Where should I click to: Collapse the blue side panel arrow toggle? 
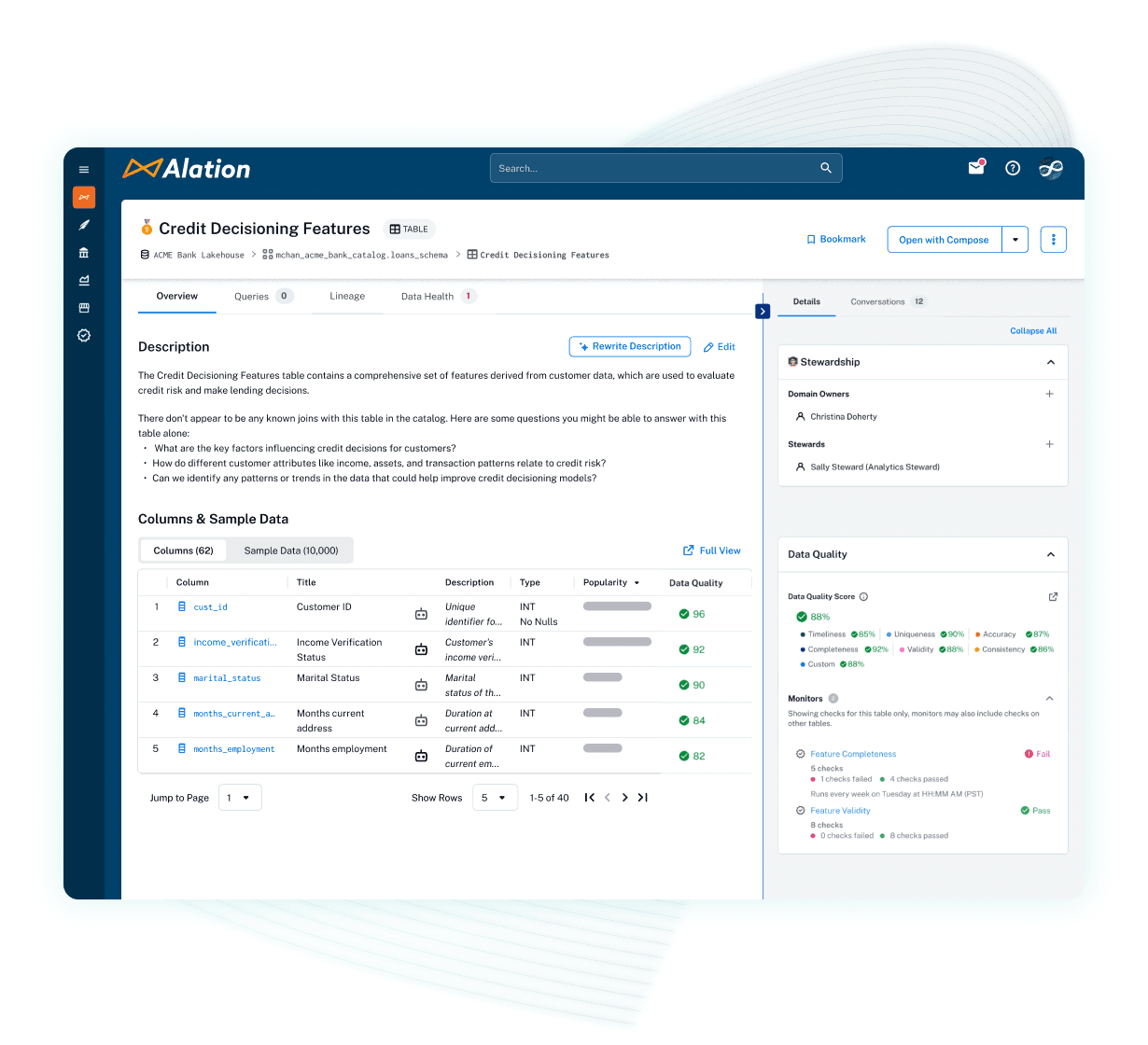pyautogui.click(x=763, y=312)
